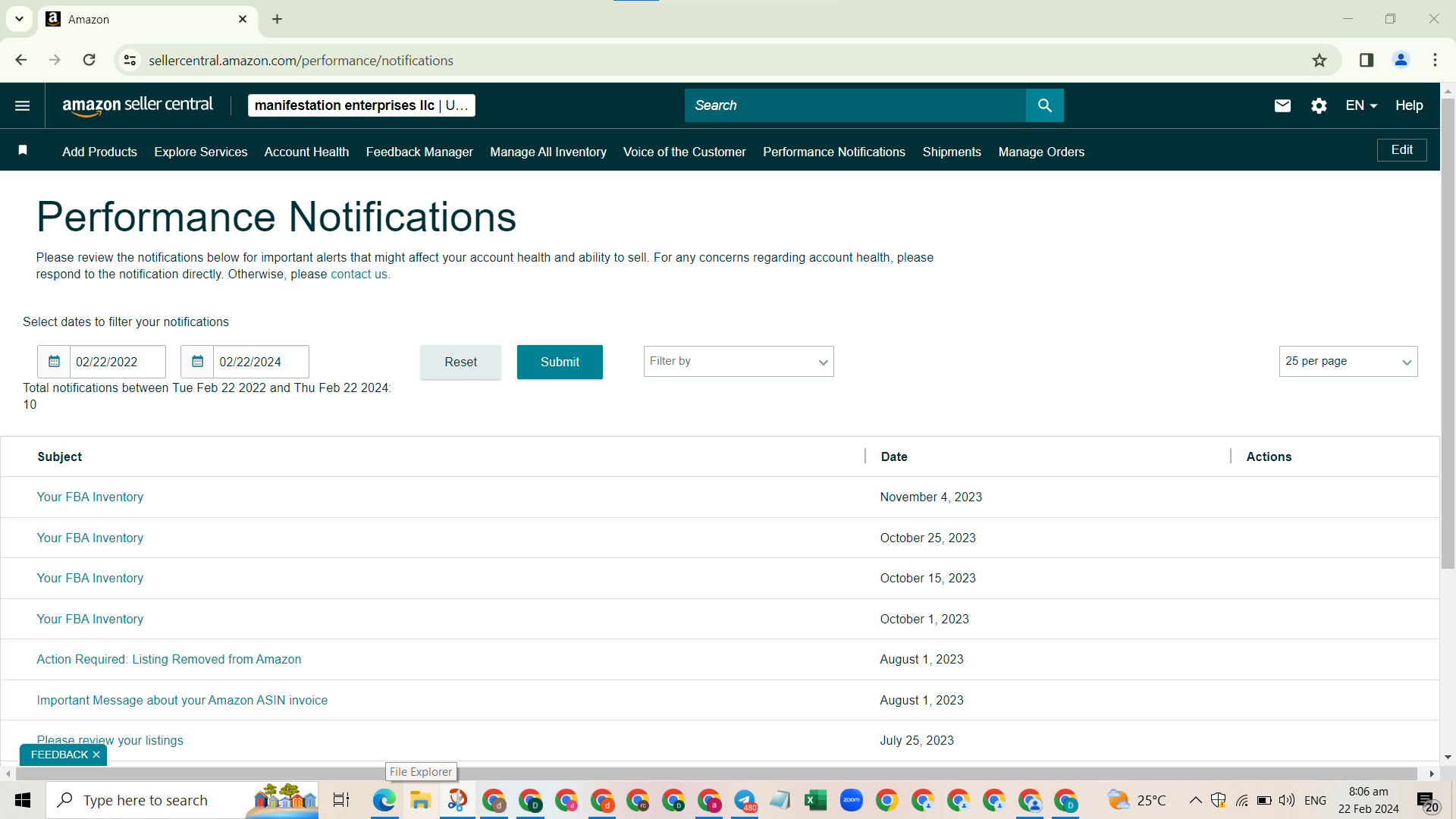Click the search magnifier button
The image size is (1456, 819).
(x=1044, y=105)
